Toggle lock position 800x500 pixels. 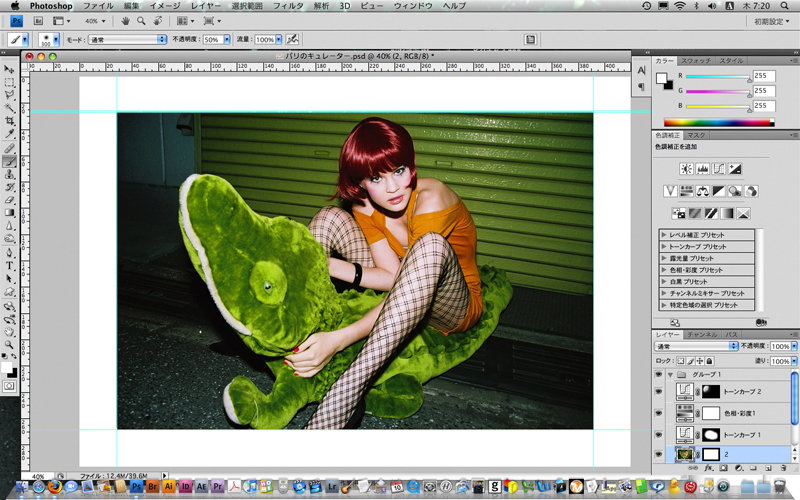[699, 361]
